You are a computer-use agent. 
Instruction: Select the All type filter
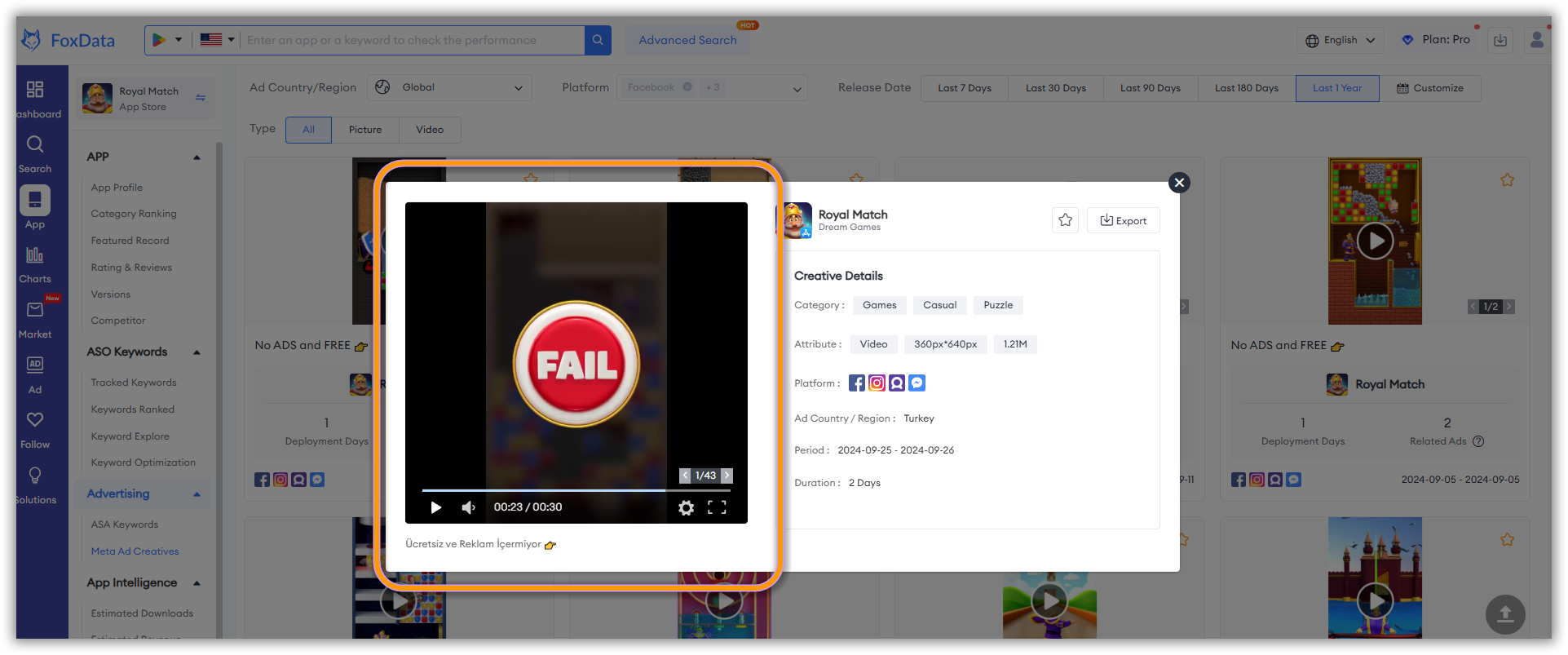pos(308,130)
